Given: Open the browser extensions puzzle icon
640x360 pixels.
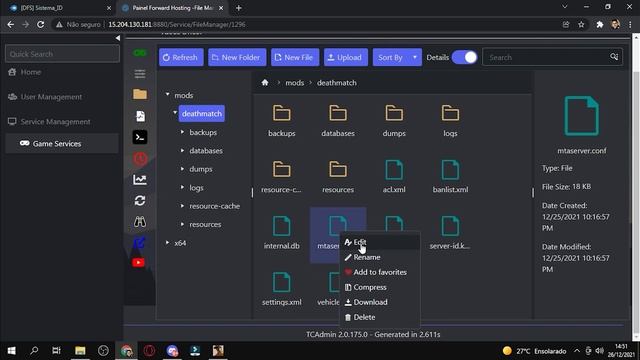Looking at the screenshot, I should click(600, 24).
